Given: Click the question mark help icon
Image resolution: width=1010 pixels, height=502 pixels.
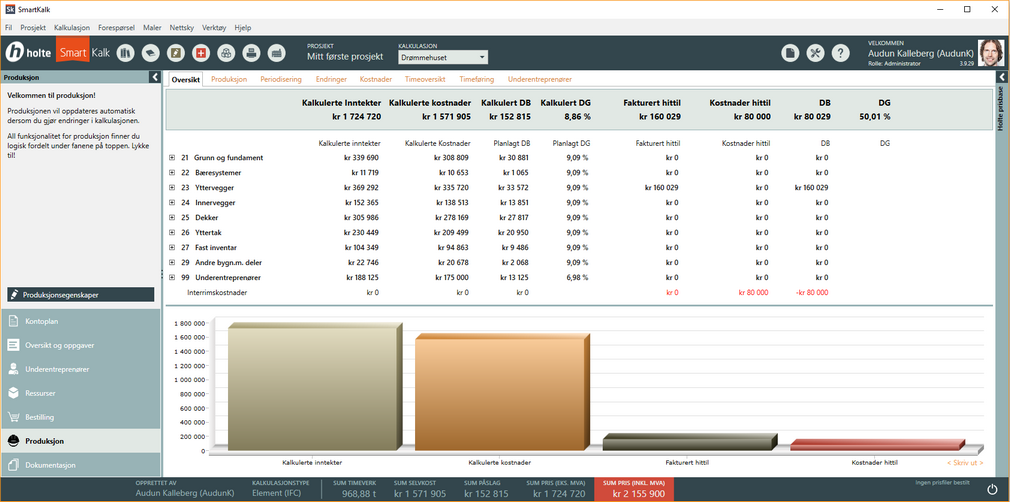Looking at the screenshot, I should click(841, 53).
